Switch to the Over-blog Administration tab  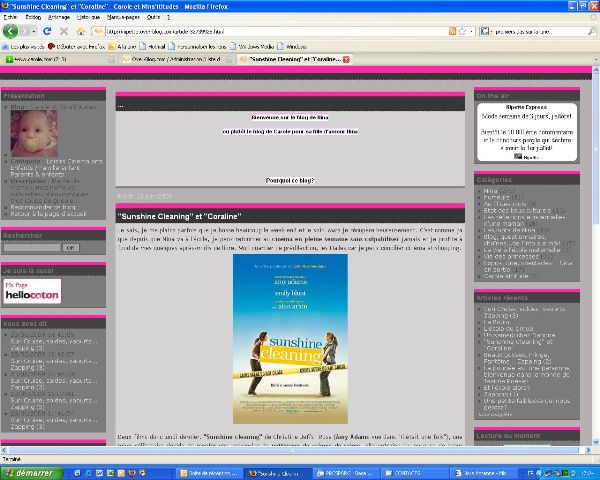[x=176, y=59]
